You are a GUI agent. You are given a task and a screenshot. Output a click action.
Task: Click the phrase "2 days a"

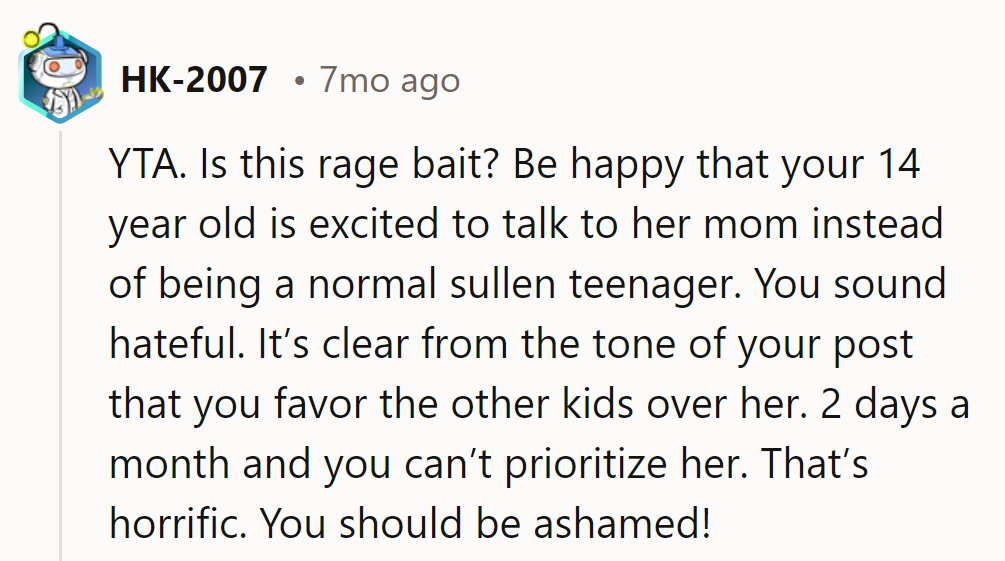tap(894, 405)
